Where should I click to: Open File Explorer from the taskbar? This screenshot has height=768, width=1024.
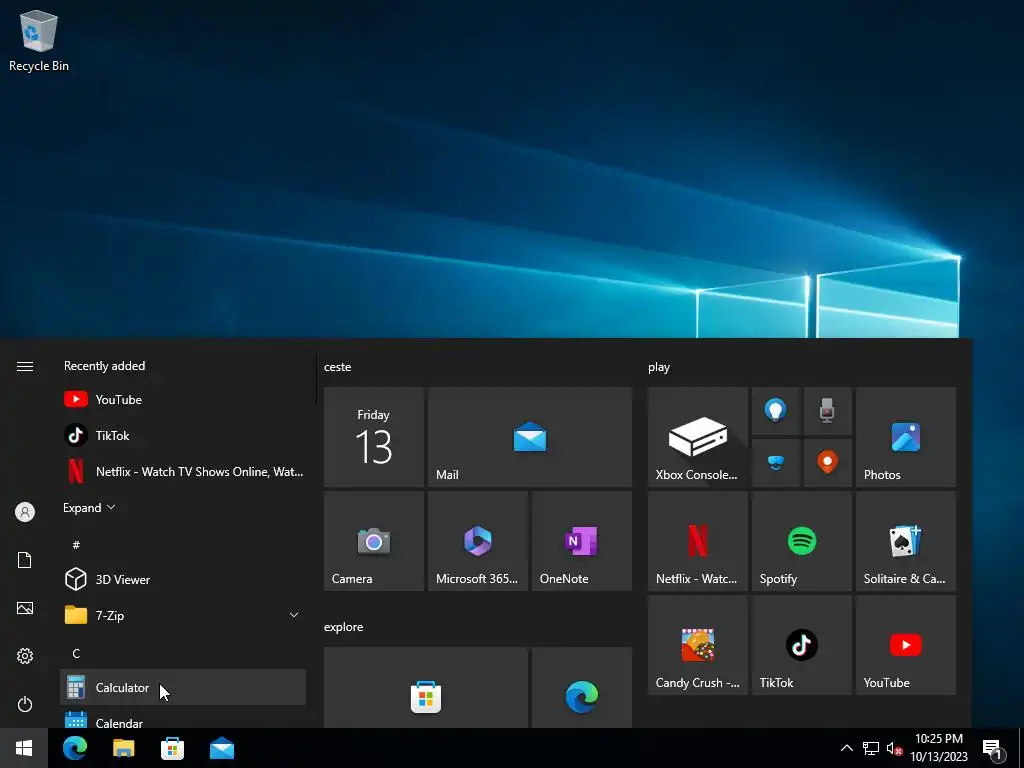tap(123, 748)
